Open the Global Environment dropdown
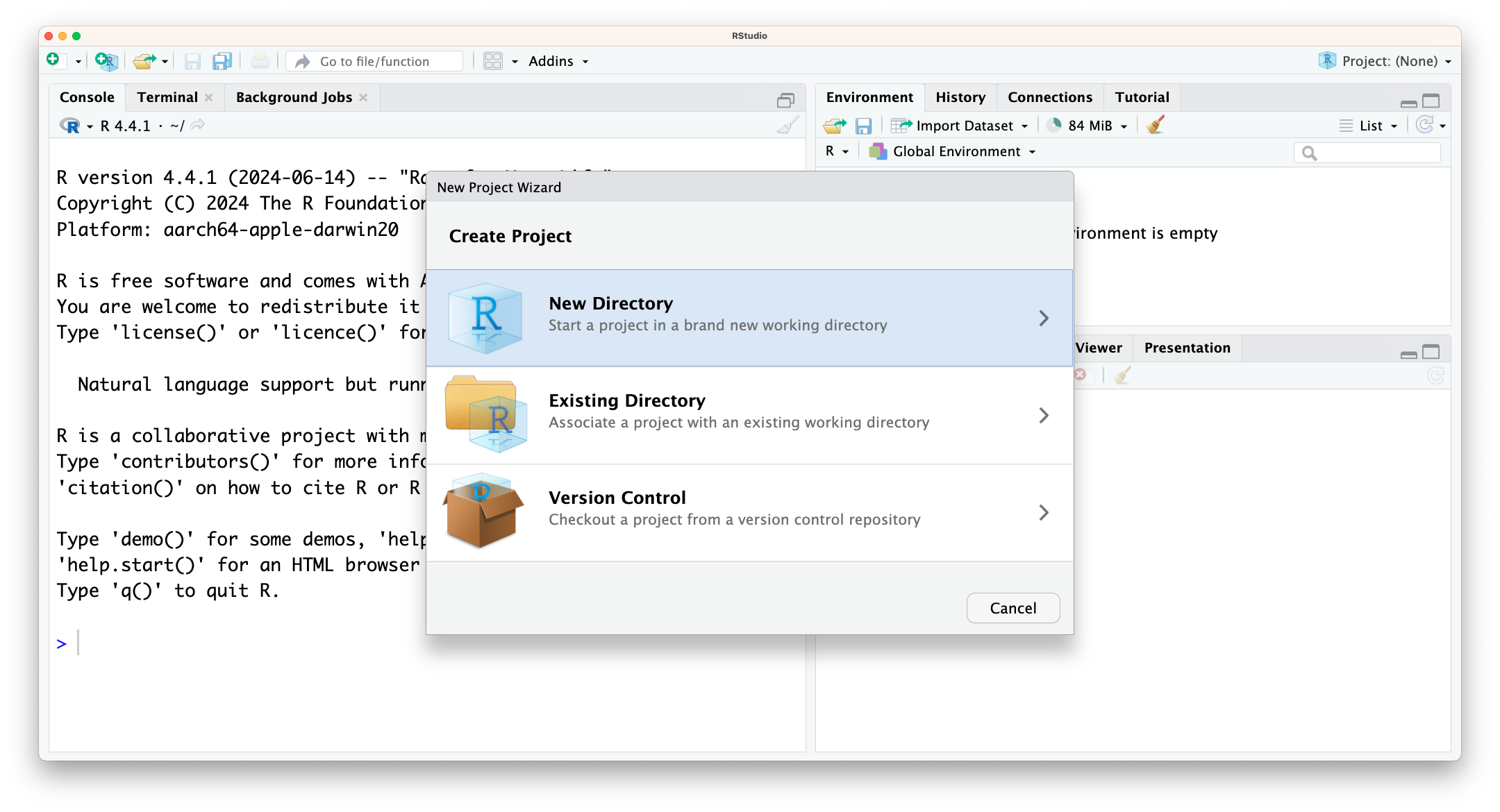 click(953, 151)
